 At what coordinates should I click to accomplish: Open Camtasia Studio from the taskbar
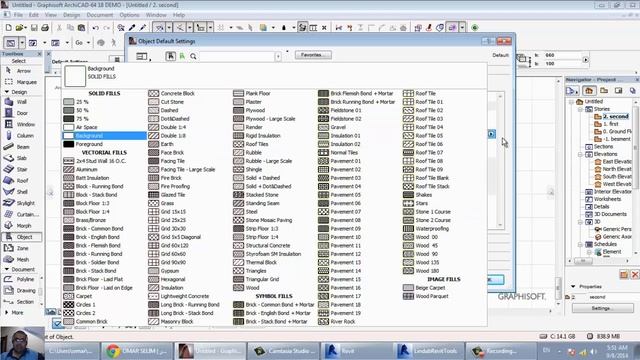point(283,351)
